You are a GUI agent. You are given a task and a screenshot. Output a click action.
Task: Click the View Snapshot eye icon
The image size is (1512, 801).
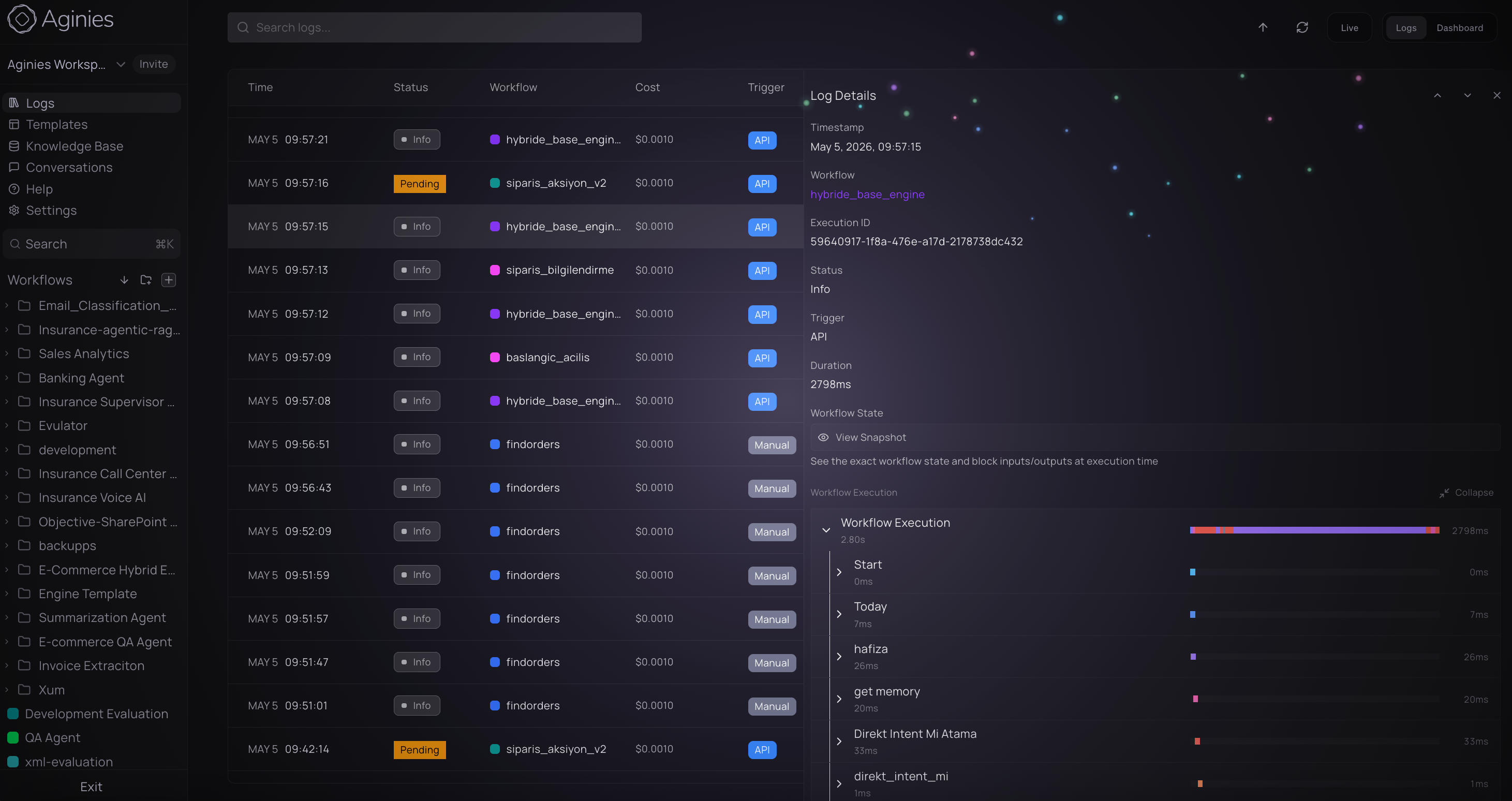click(x=823, y=437)
